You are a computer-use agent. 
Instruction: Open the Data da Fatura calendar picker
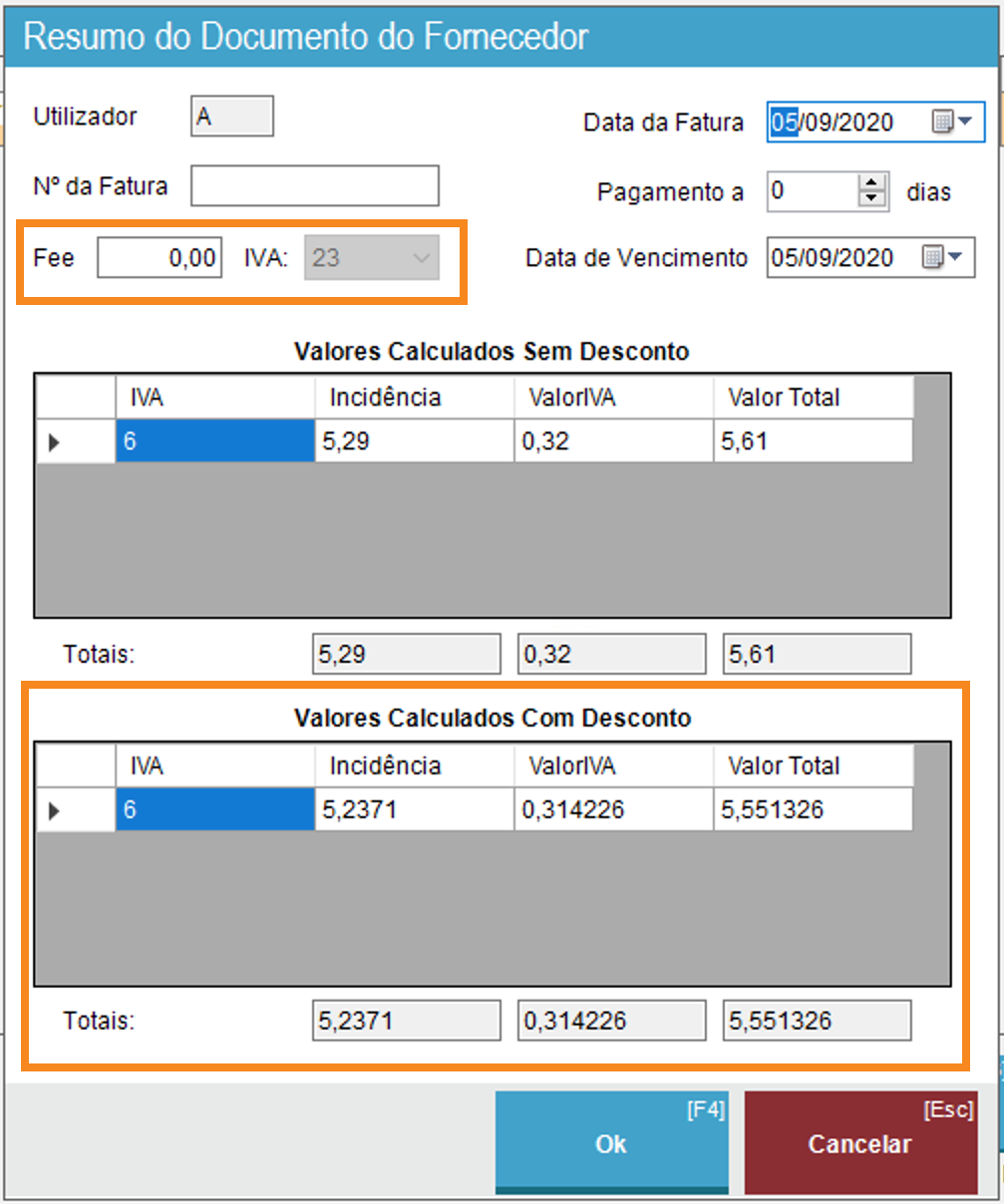coord(951,123)
